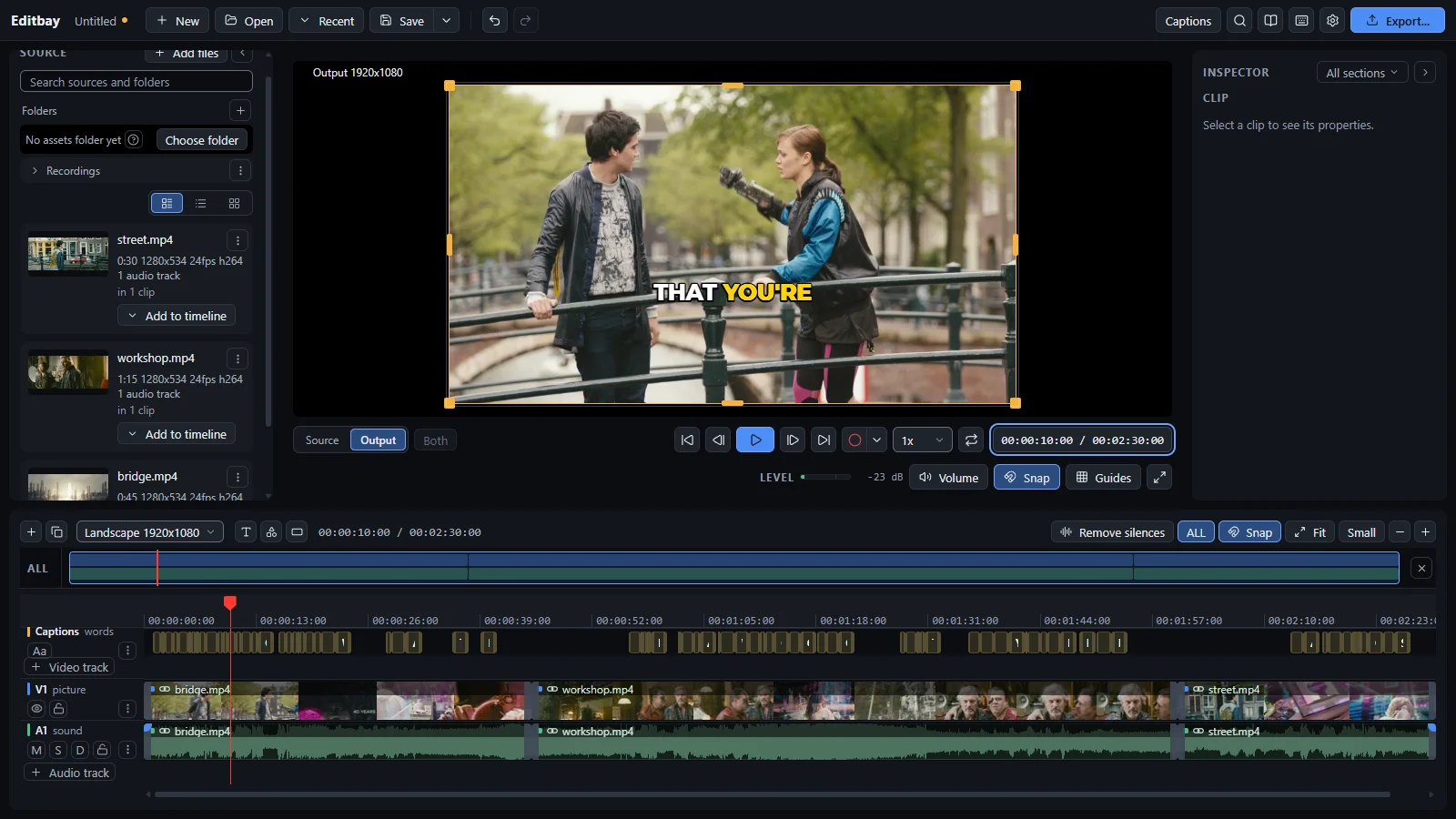Click the audio level meter

[825, 477]
